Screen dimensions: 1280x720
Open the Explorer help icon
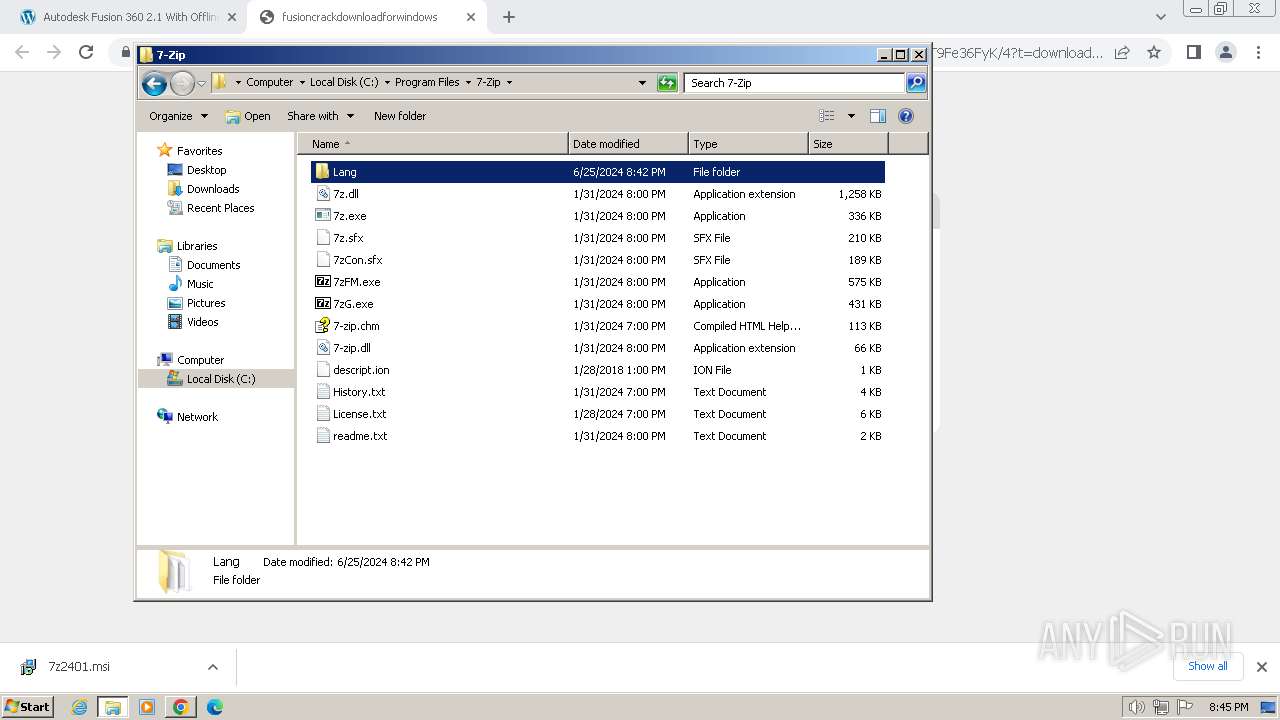point(906,116)
